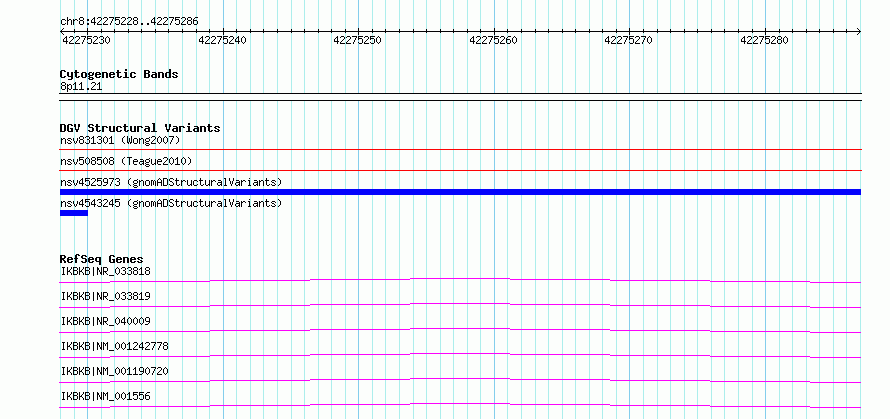Select variant nsv508508 (Teague2010) label
Image resolution: width=890 pixels, height=419 pixels.
pos(126,161)
